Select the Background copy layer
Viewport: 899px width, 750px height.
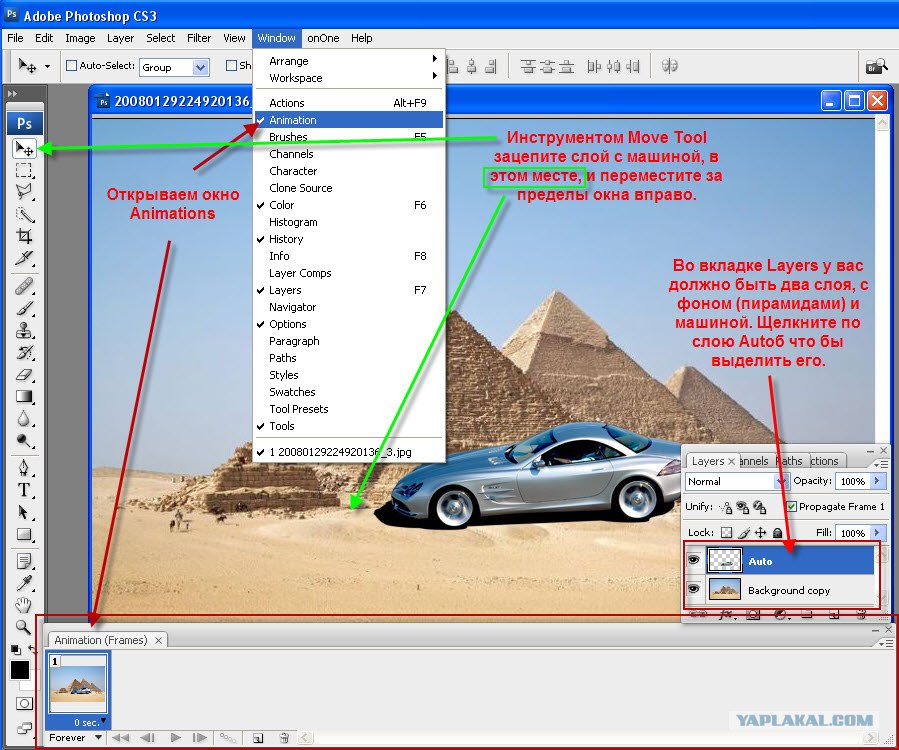791,590
